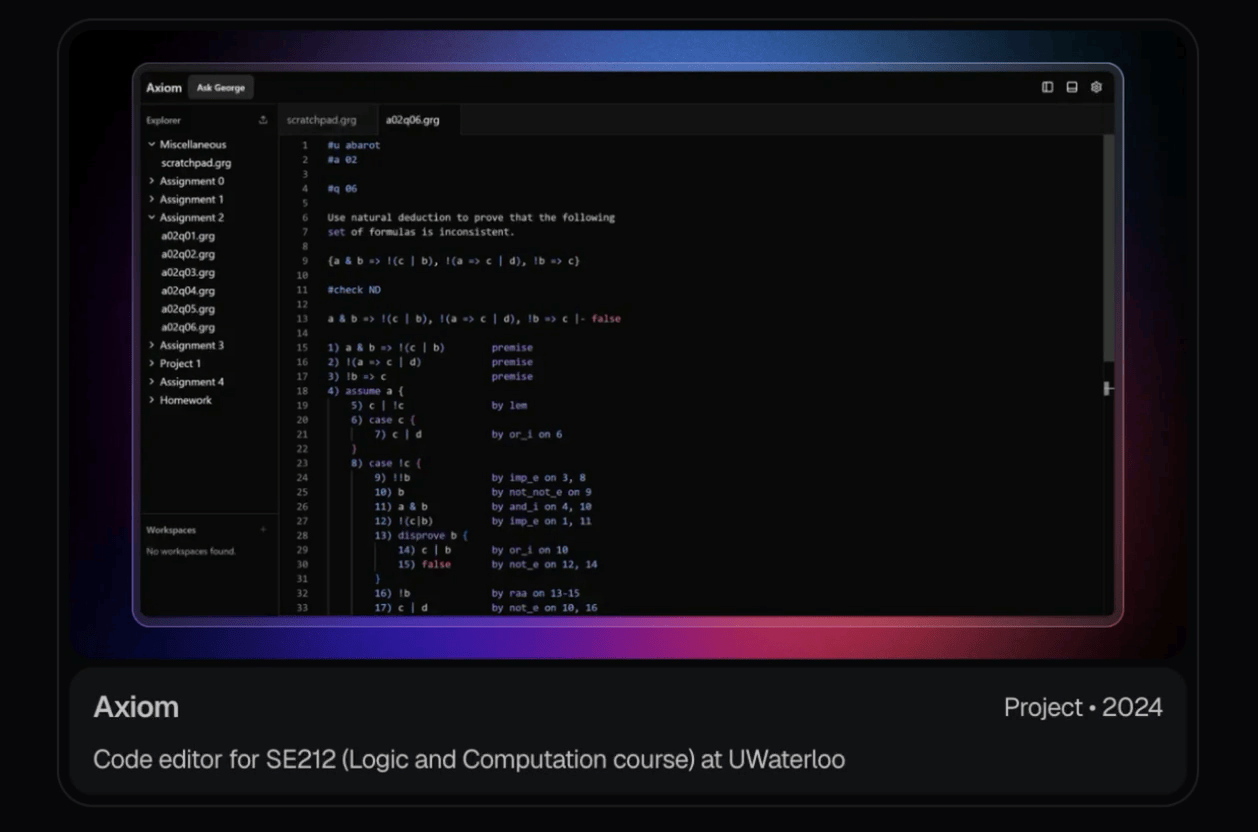Click the '#a 02' code line
The width and height of the screenshot is (1258, 832).
pos(342,159)
